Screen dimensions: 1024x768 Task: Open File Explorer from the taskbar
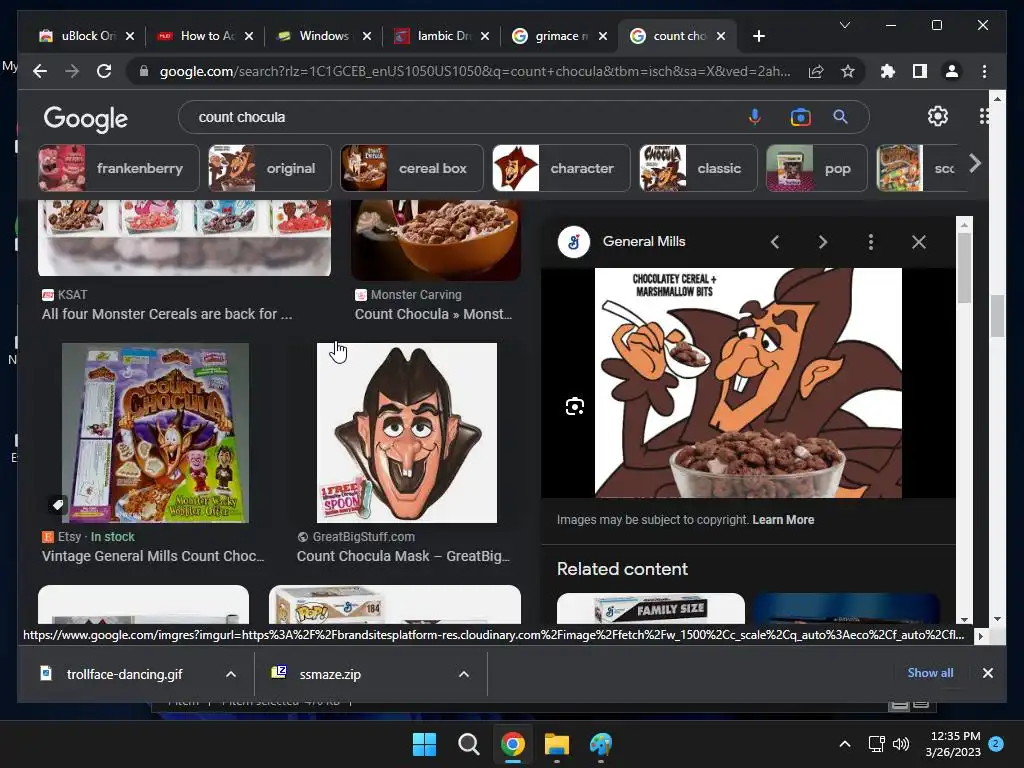click(557, 744)
